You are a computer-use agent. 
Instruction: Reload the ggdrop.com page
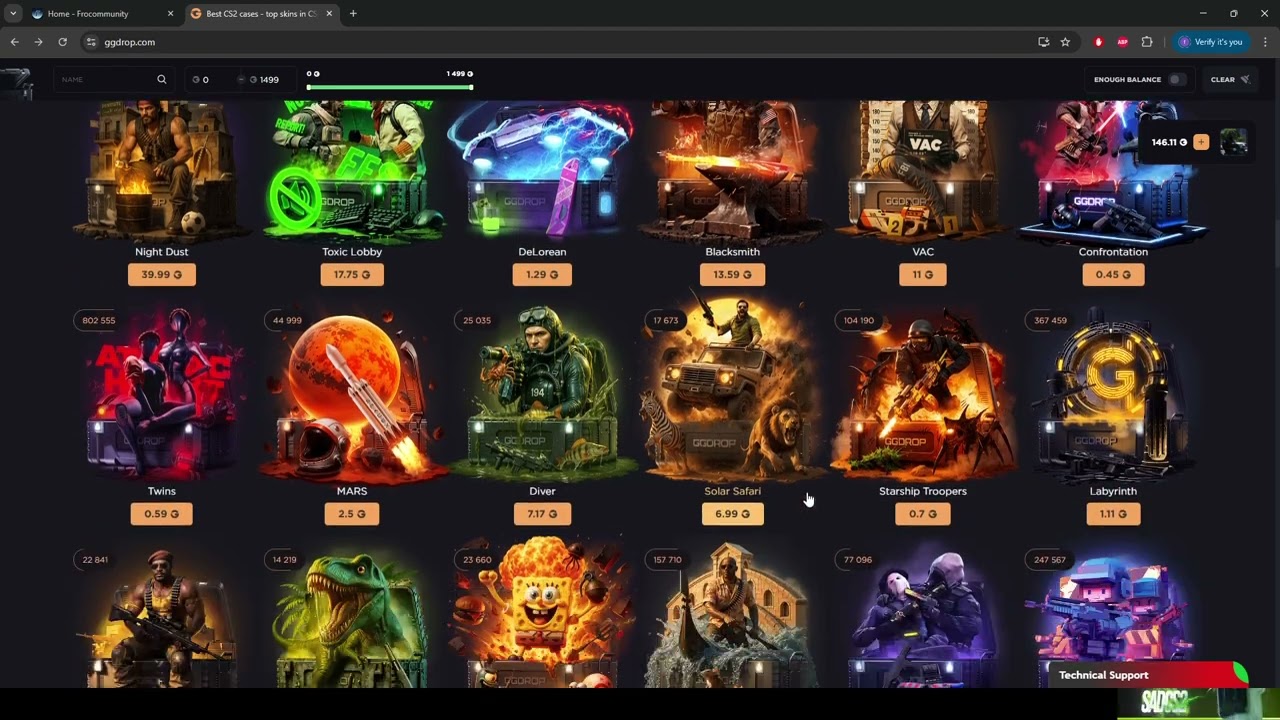tap(62, 42)
